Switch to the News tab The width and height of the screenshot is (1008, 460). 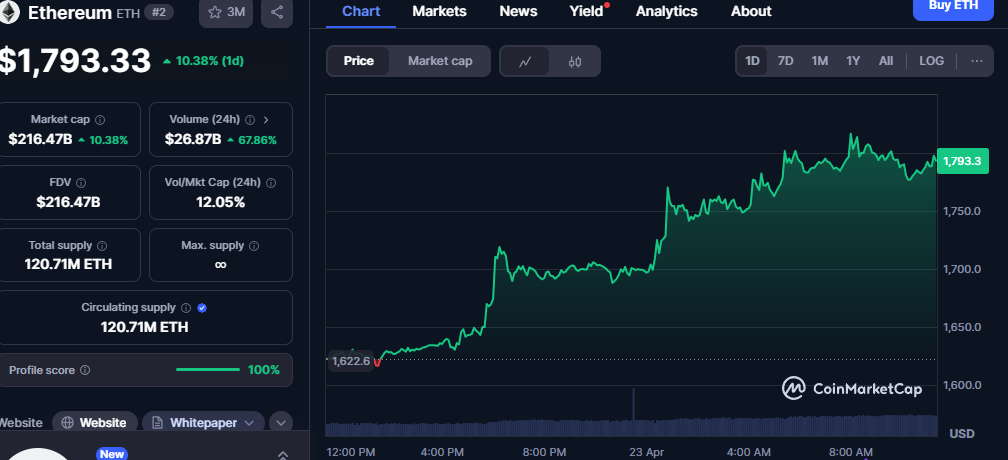pos(518,12)
